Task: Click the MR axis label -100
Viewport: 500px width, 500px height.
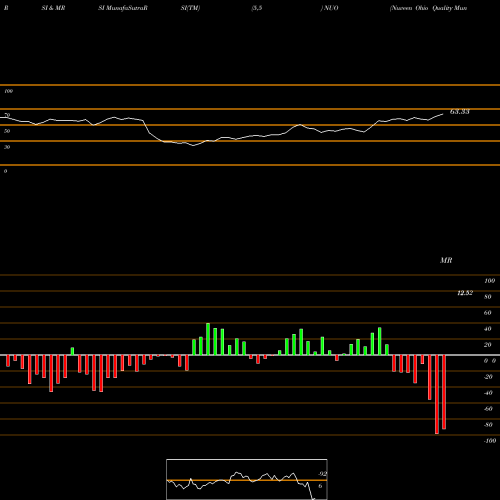Action: point(490,441)
